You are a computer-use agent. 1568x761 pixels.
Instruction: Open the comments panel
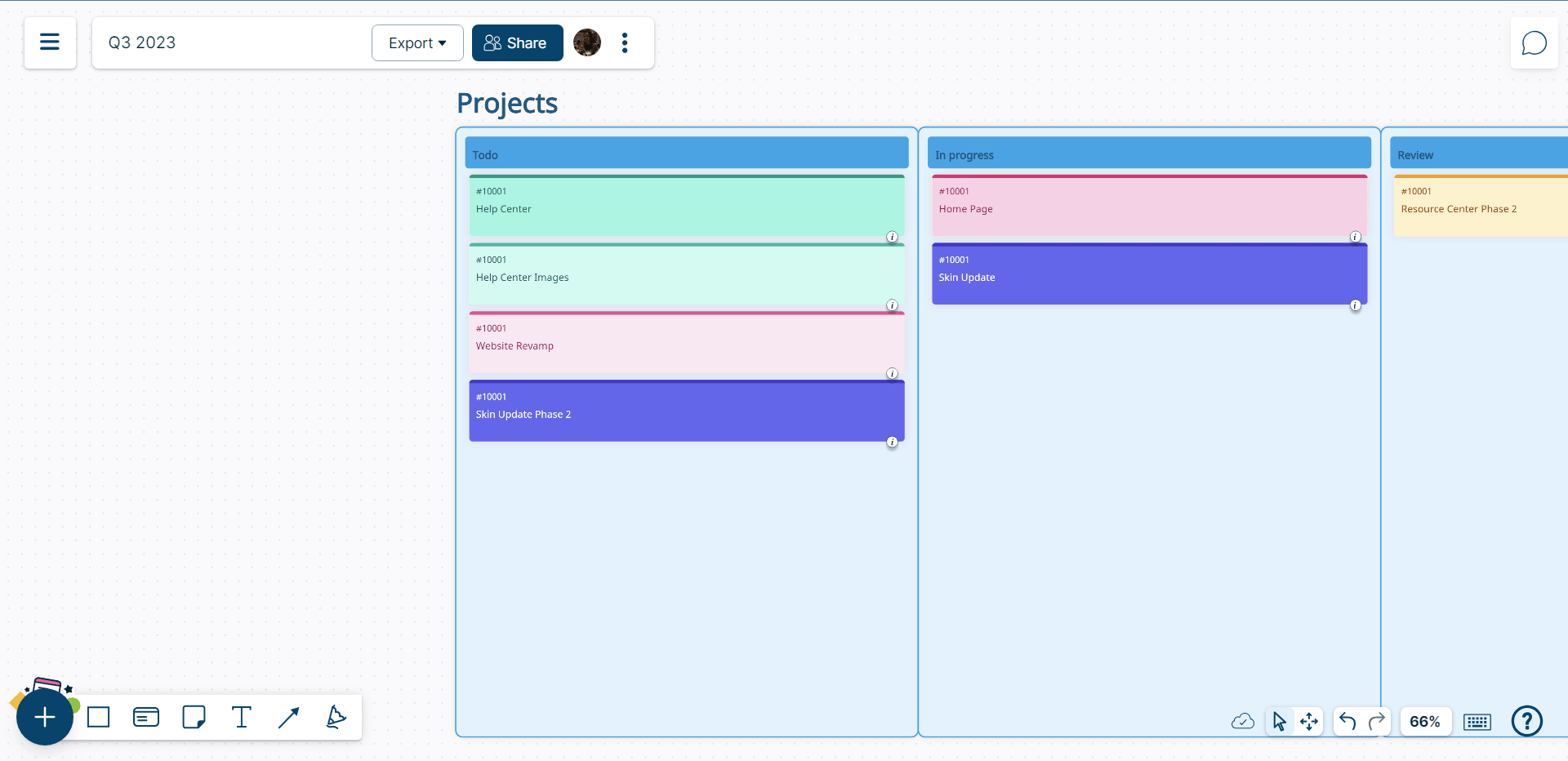click(1534, 43)
